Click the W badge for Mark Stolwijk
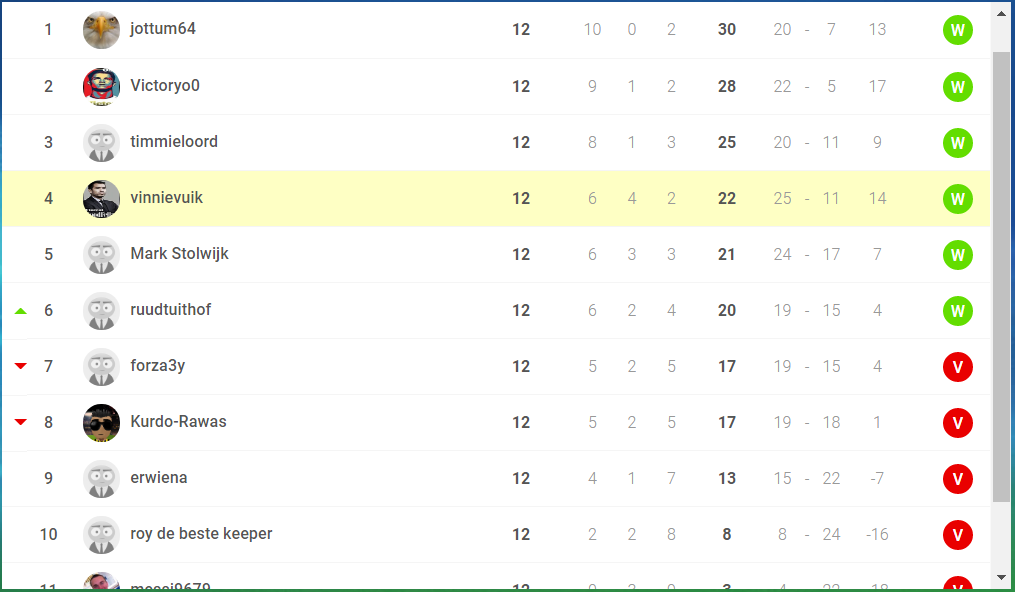1015x592 pixels. pos(957,255)
